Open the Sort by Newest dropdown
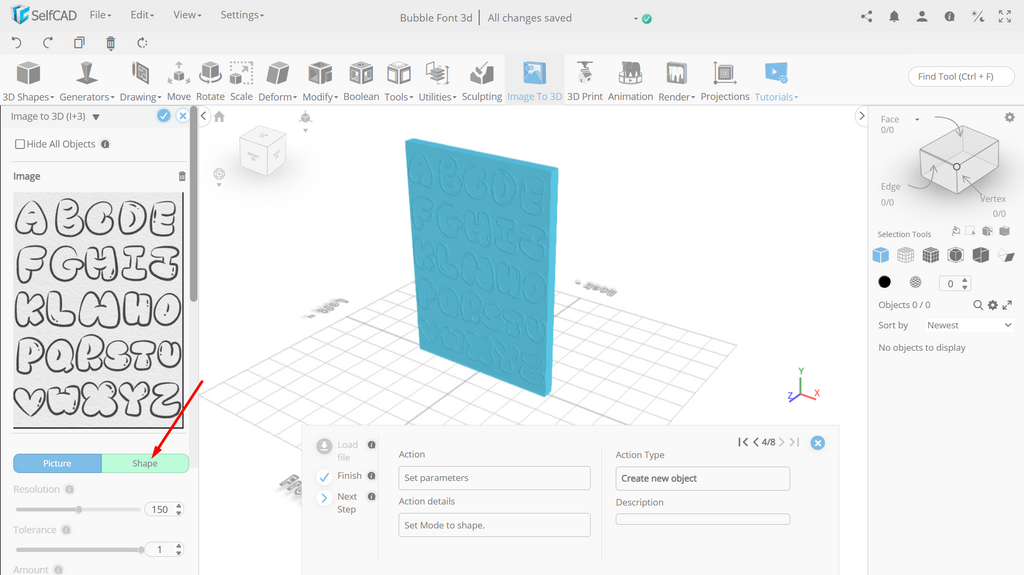This screenshot has width=1024, height=575. tap(968, 325)
